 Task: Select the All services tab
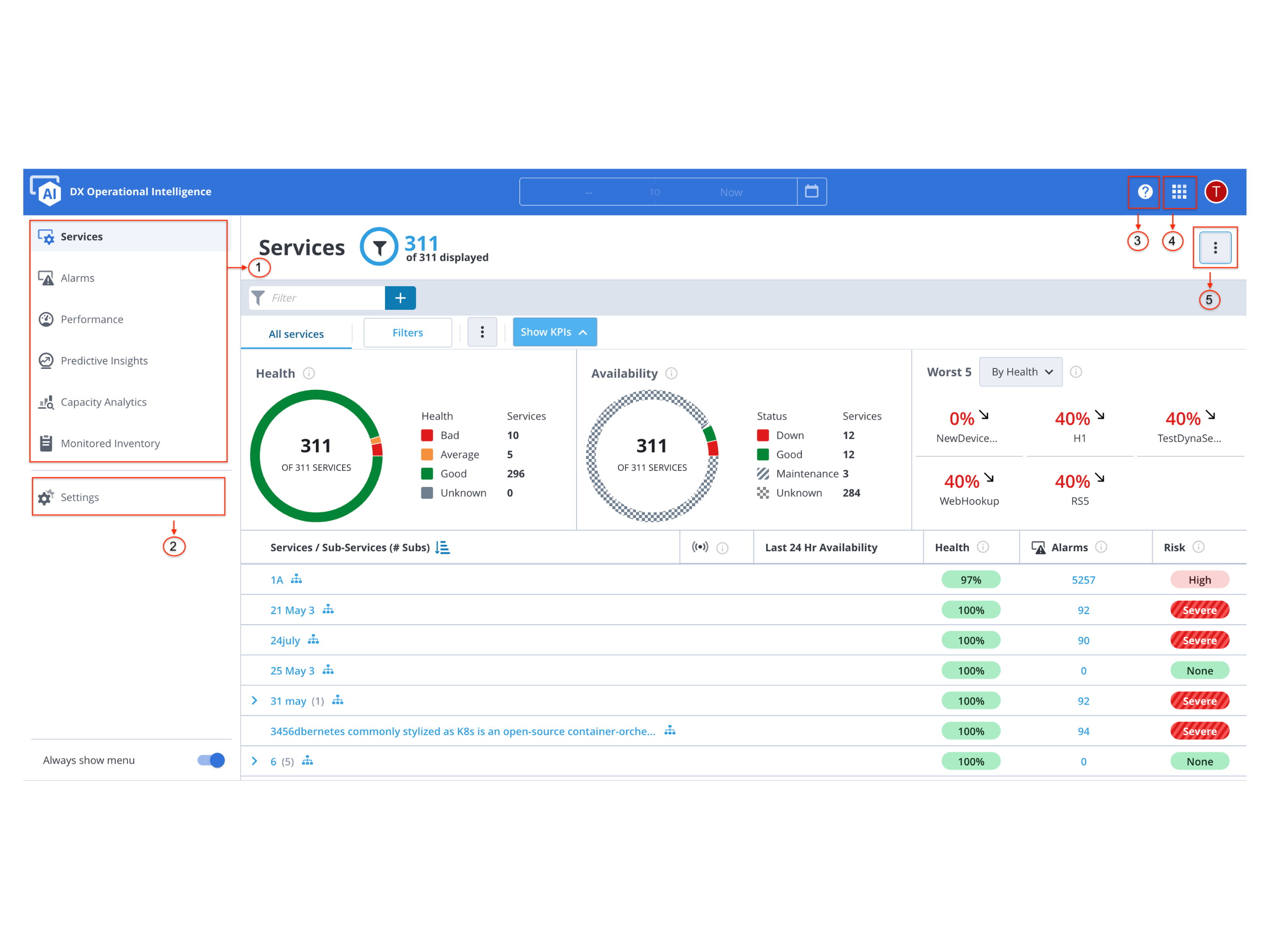point(296,334)
